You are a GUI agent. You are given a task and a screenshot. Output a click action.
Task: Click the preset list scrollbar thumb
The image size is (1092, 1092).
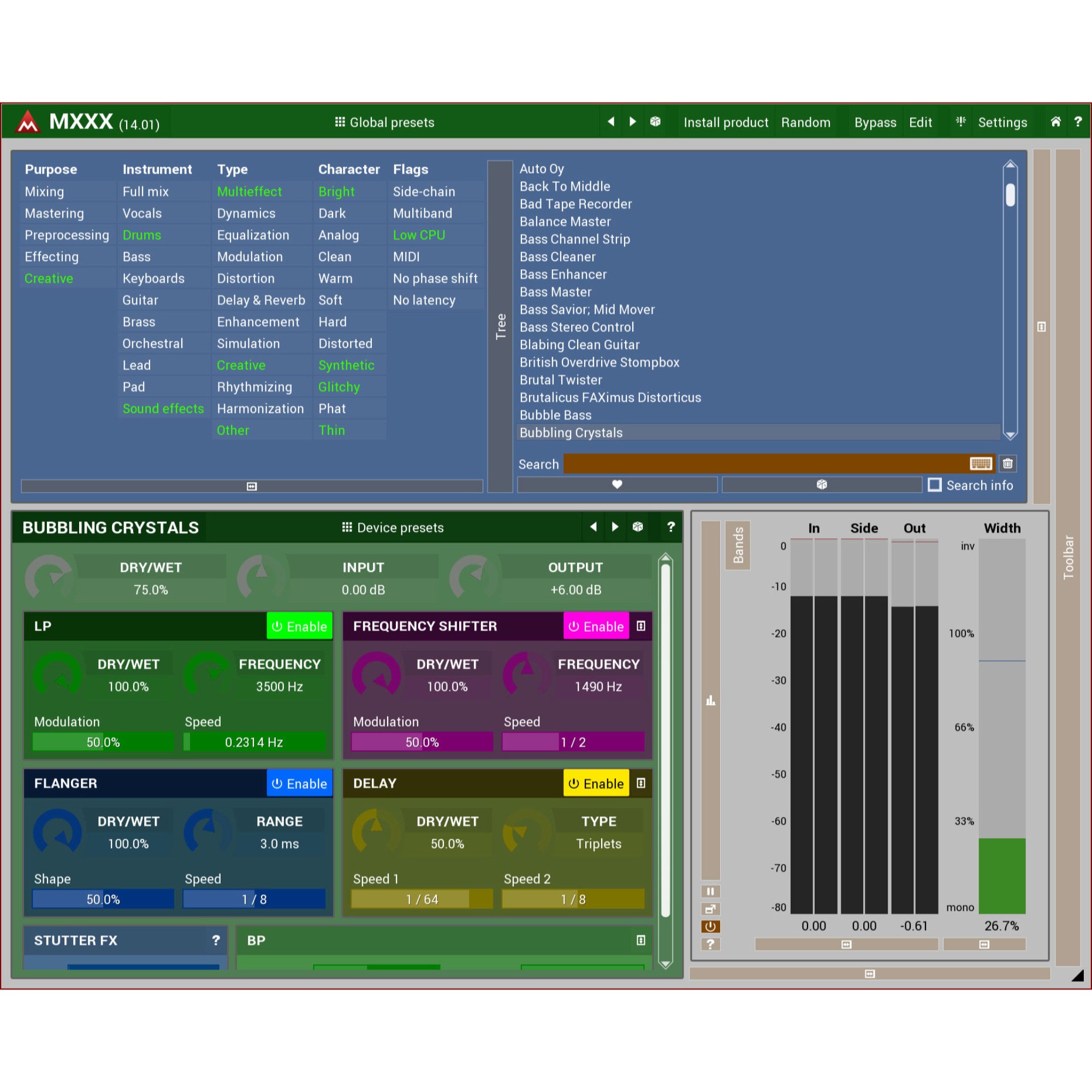[x=1010, y=194]
